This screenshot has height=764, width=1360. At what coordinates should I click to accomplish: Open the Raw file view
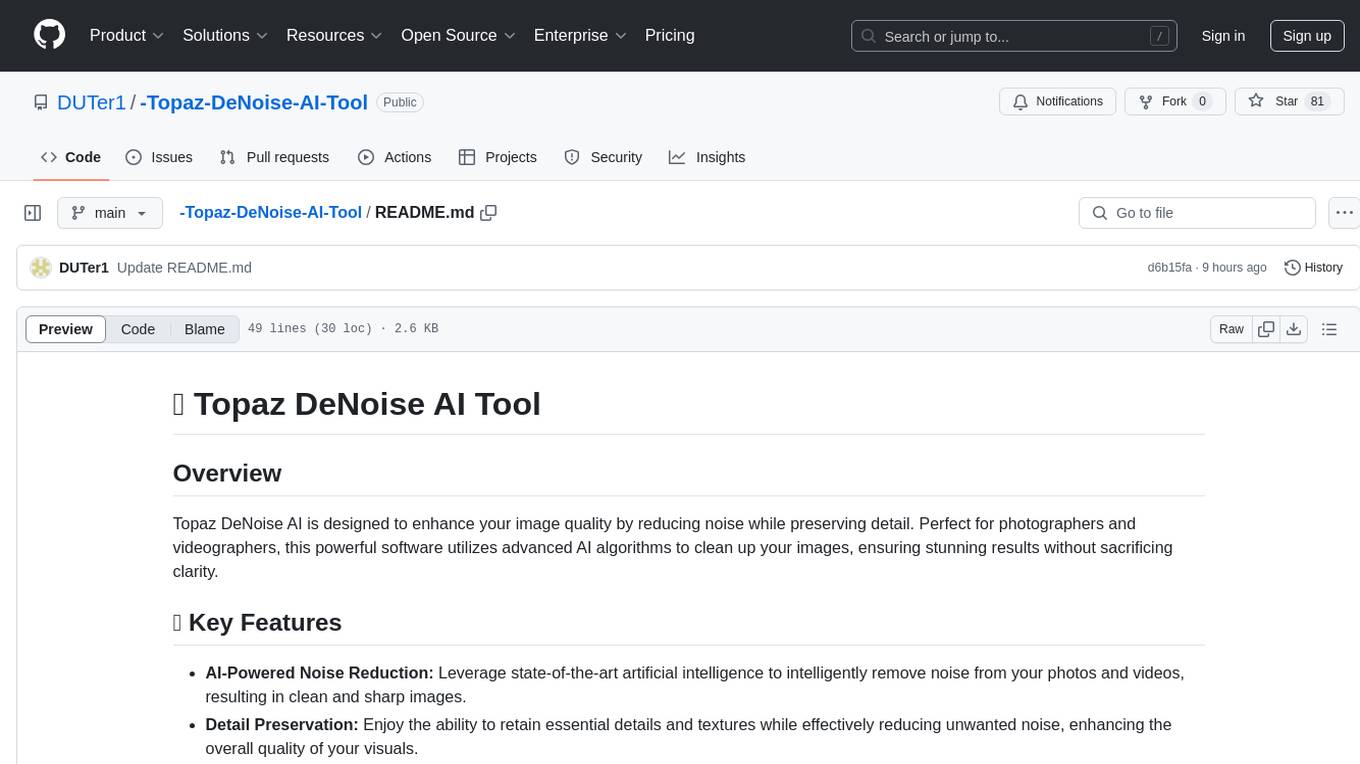click(x=1231, y=329)
